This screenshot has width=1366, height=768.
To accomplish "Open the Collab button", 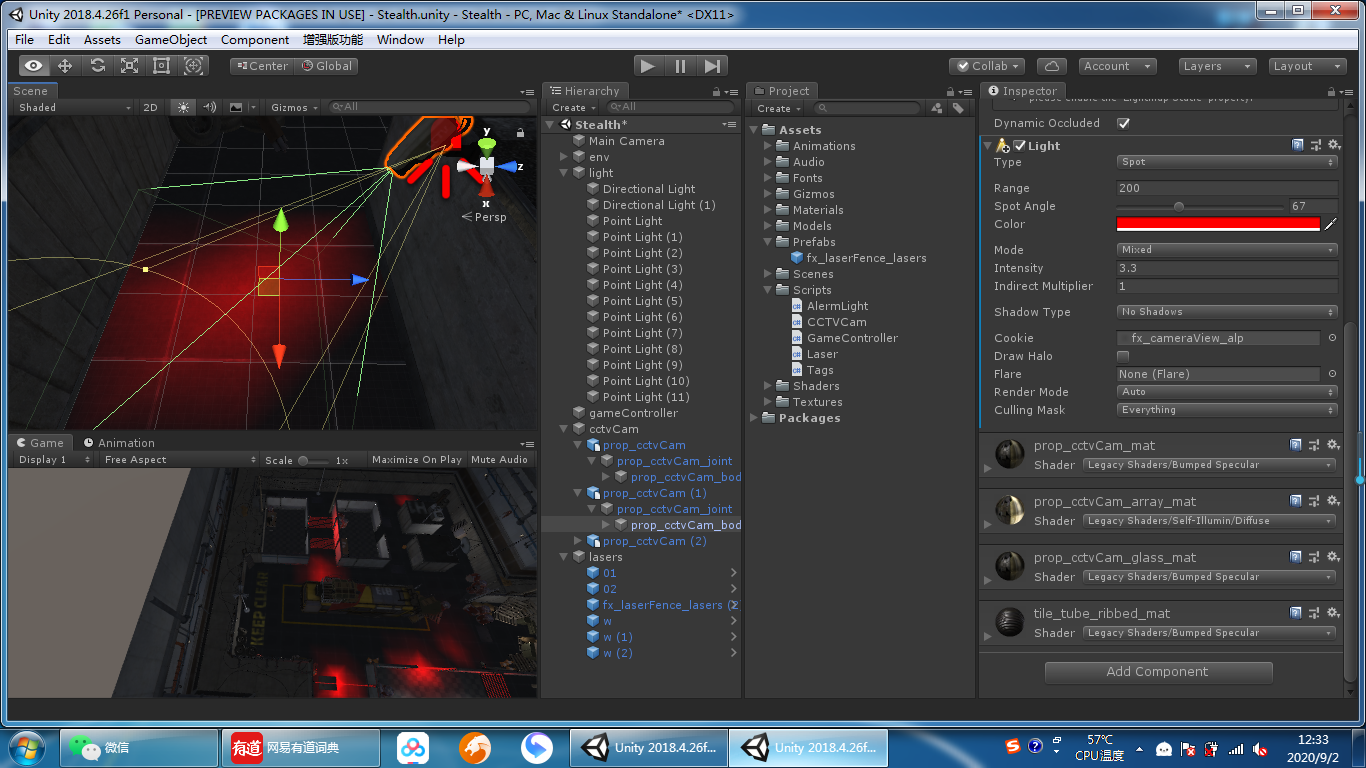I will [987, 66].
